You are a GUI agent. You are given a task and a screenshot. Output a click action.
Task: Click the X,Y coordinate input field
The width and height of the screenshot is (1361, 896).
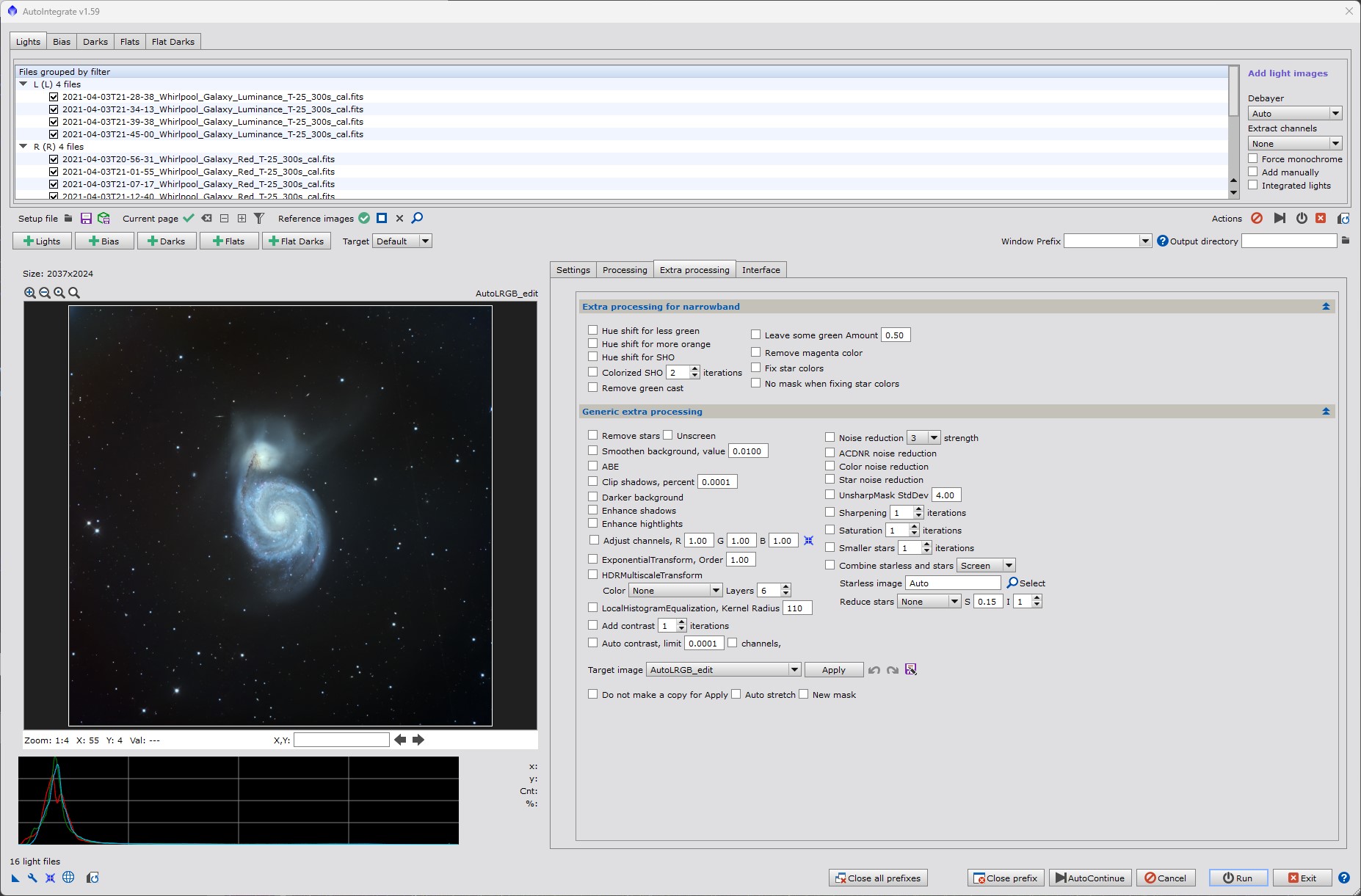click(x=341, y=740)
